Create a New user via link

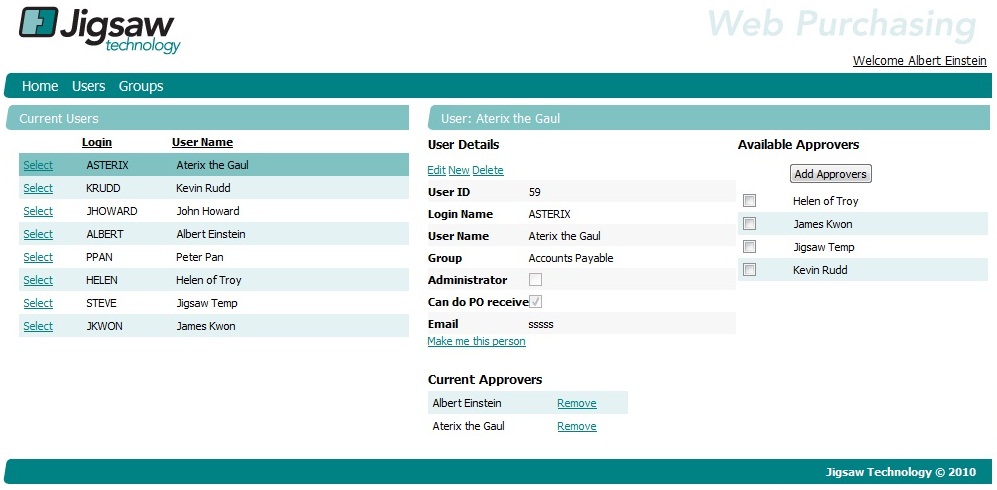[x=459, y=170]
